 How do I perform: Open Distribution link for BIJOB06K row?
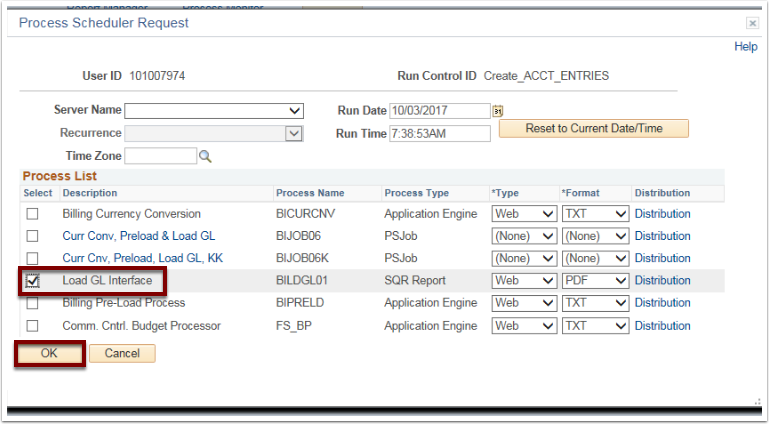tap(663, 258)
